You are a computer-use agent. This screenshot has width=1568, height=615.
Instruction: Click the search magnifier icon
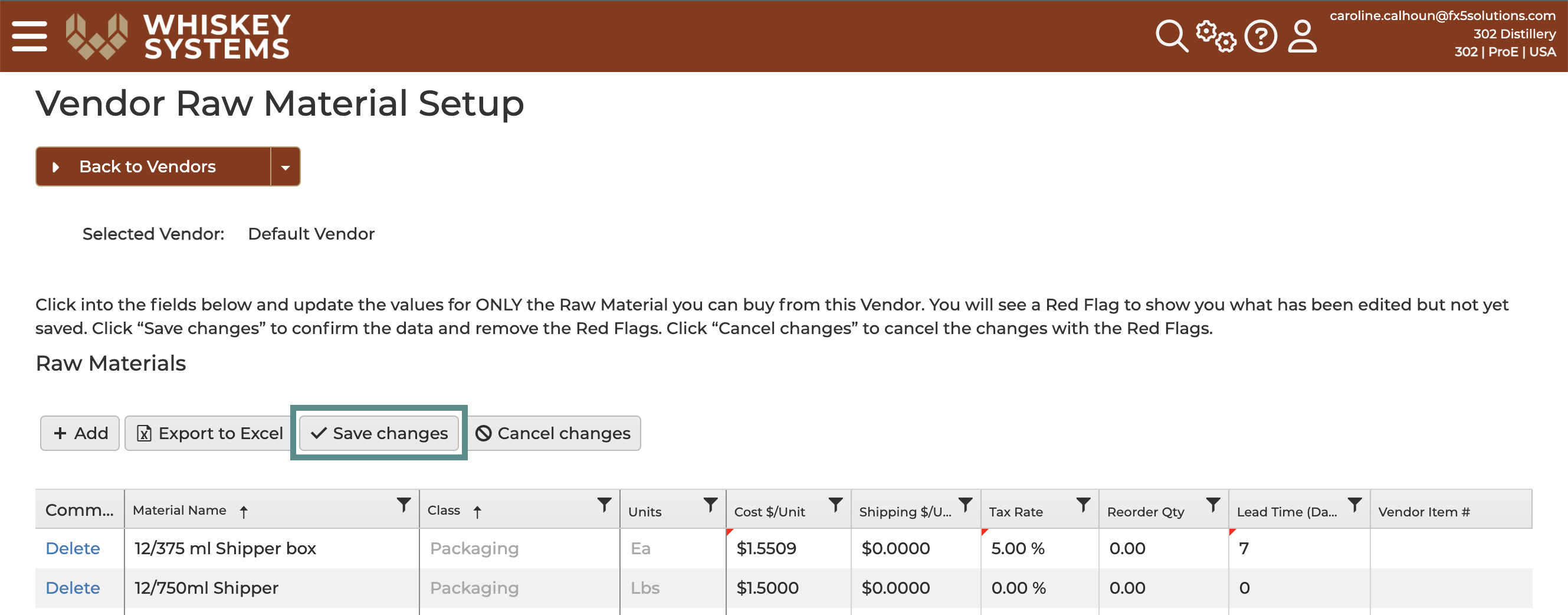(1171, 36)
